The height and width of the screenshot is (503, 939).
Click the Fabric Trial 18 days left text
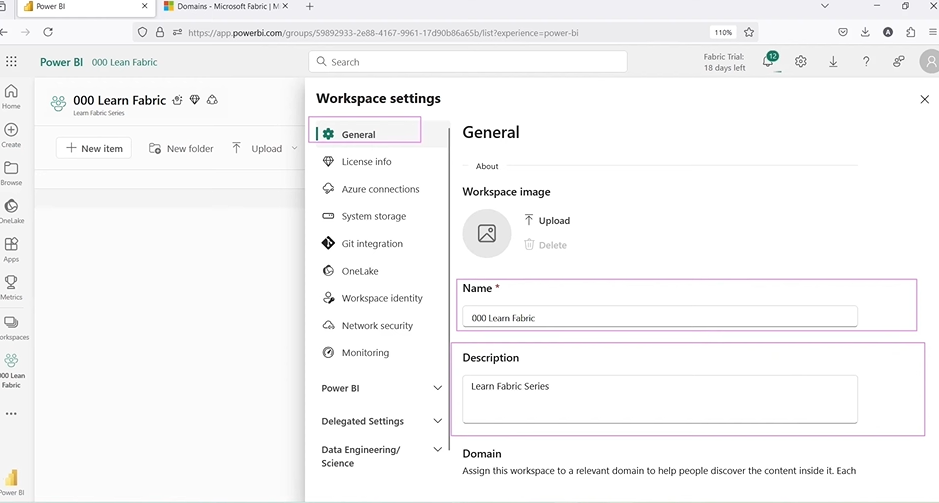click(x=724, y=62)
